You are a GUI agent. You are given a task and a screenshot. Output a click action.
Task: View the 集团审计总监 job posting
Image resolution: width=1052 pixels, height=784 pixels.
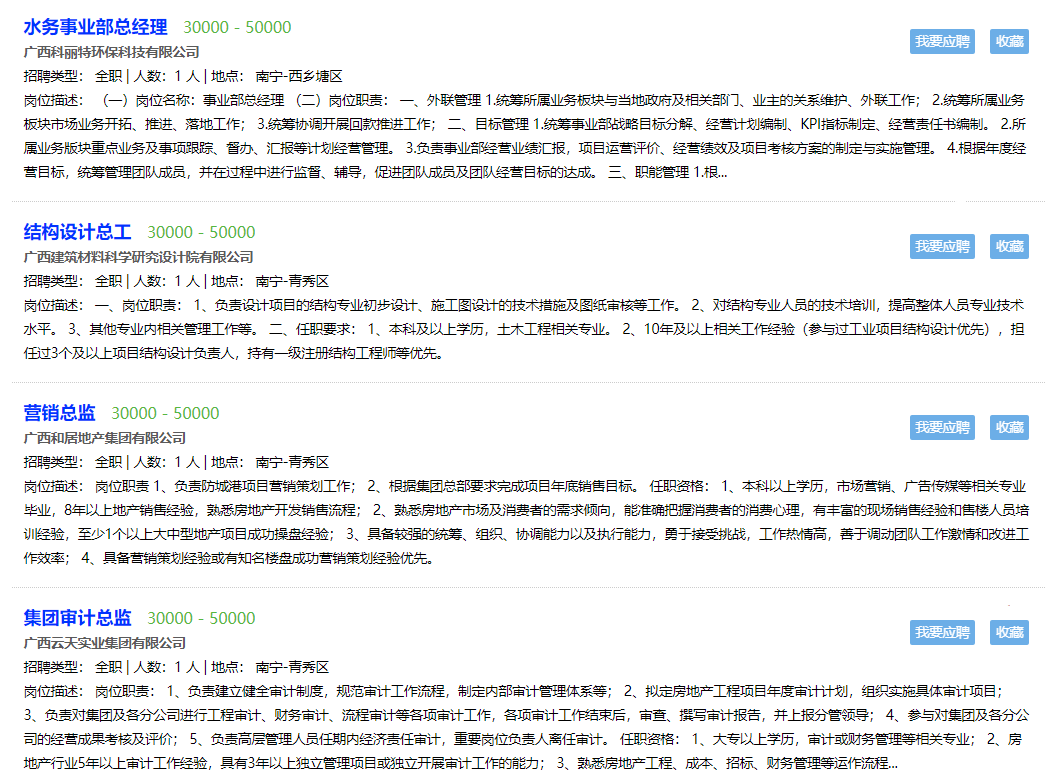coord(77,618)
